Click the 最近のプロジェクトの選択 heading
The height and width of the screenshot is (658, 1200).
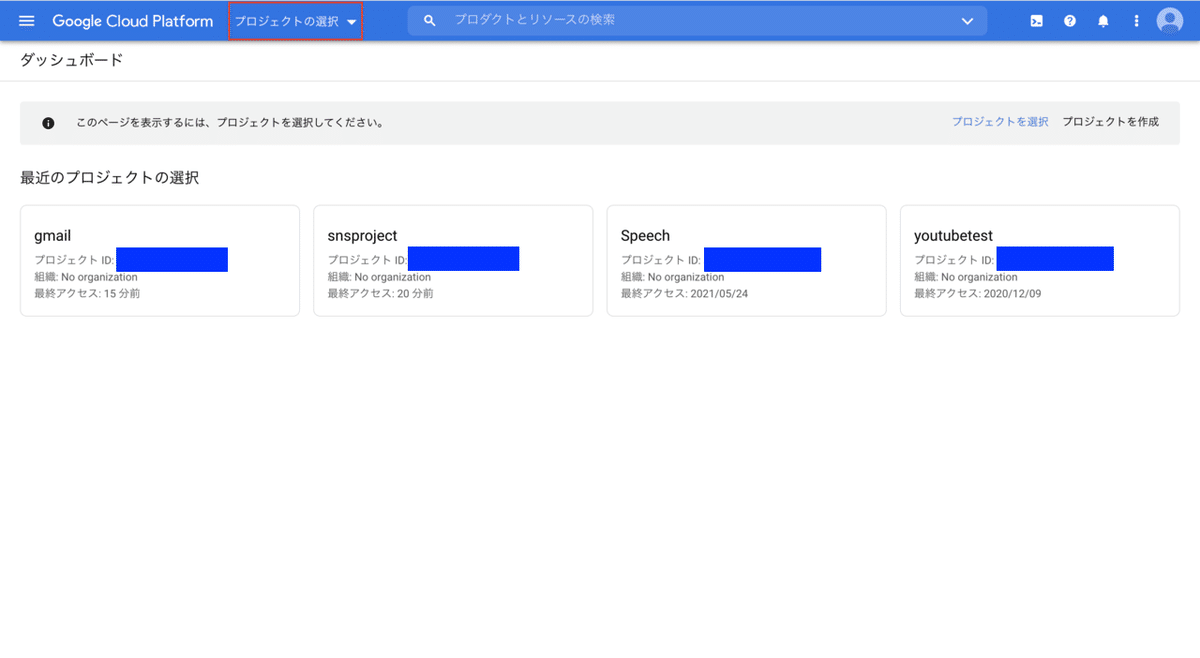(109, 178)
